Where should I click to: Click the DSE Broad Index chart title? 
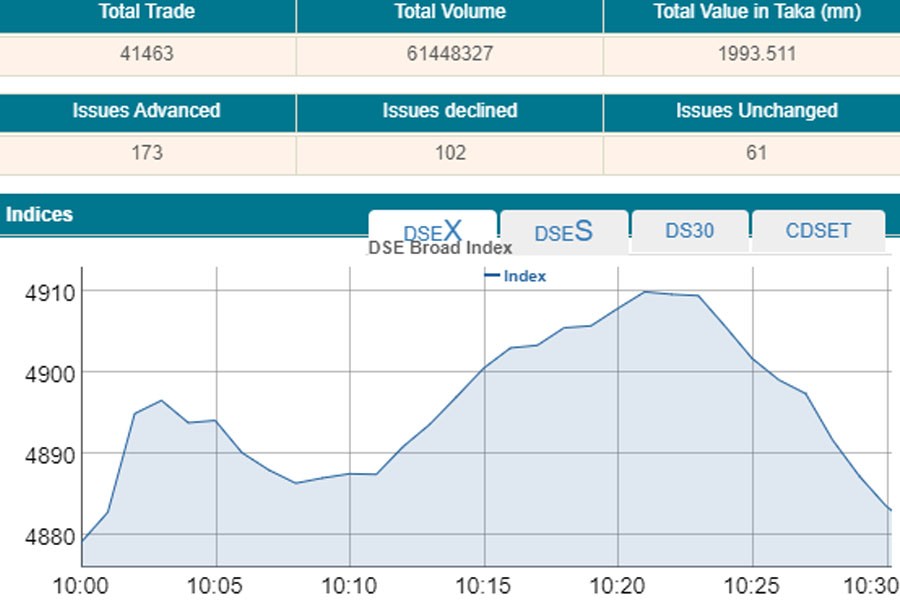[440, 248]
